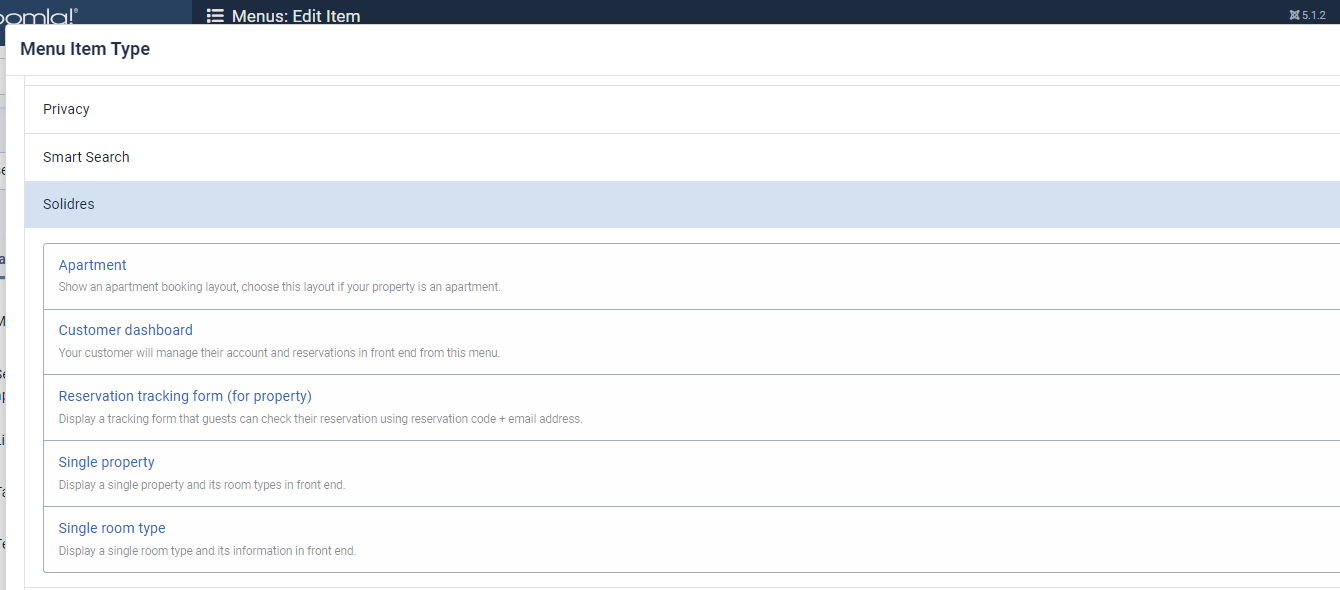Click the list icon beside Menus: Edit Item
This screenshot has height=590, width=1340.
214,15
